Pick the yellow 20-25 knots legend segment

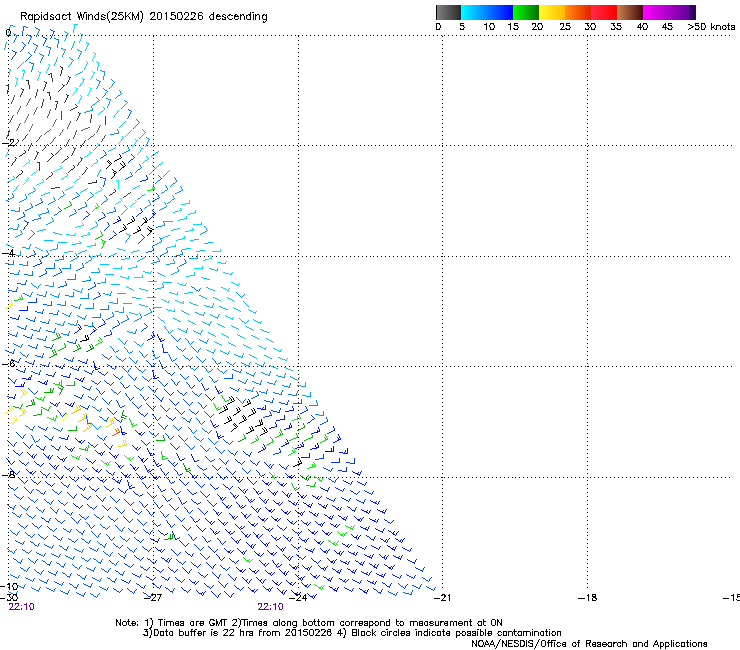point(552,12)
